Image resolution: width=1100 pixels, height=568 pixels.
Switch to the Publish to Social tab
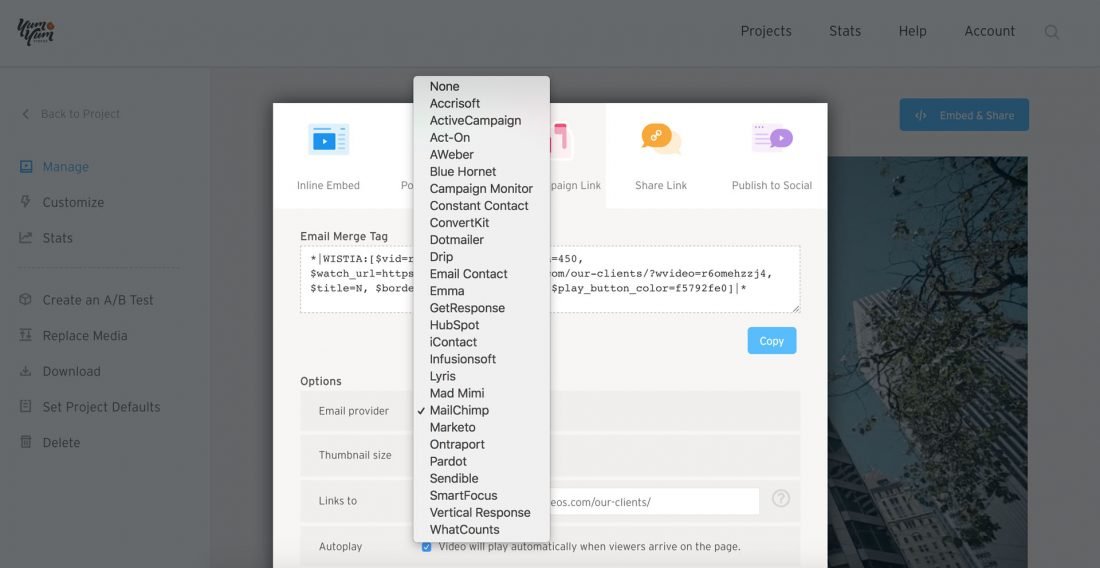[x=772, y=156]
